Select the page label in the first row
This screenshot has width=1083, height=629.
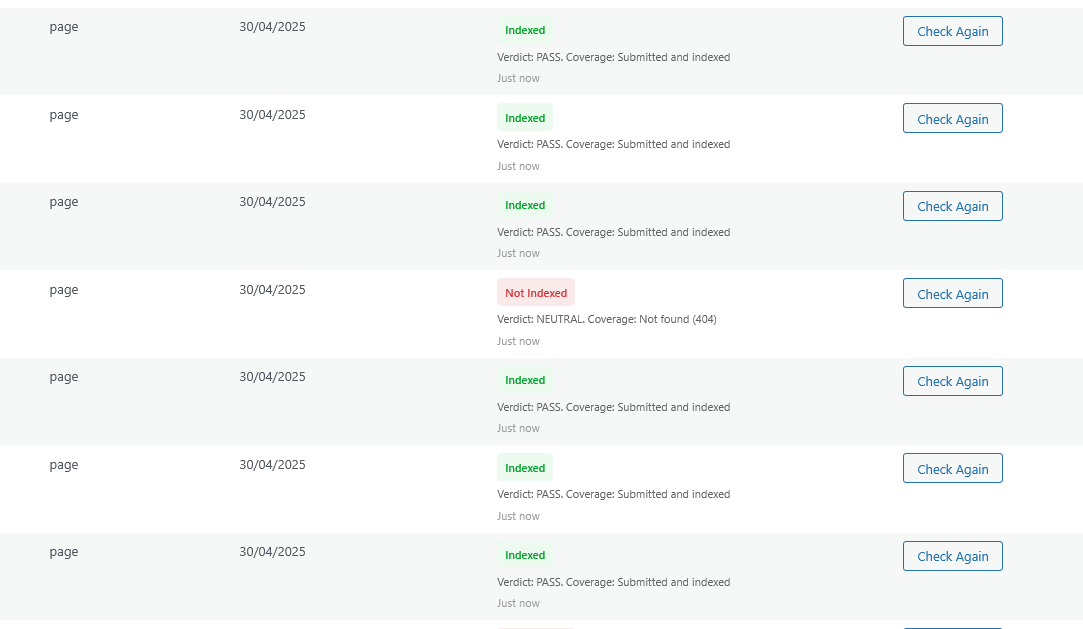click(64, 26)
